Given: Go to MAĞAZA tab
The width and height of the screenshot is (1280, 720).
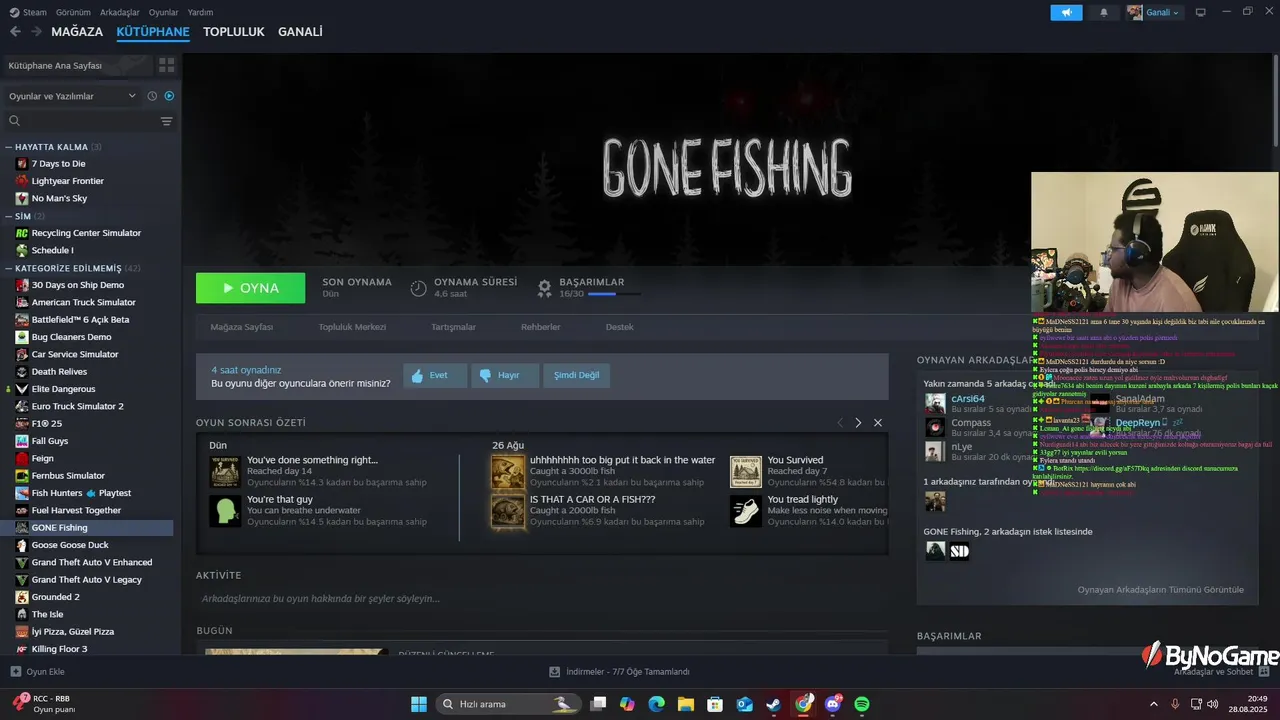Looking at the screenshot, I should (x=77, y=32).
